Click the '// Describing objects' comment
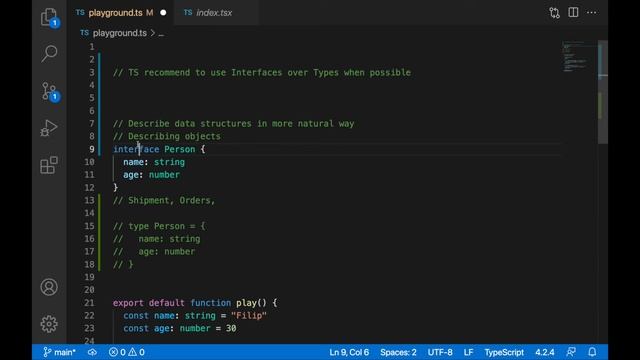The image size is (640, 360). [x=167, y=136]
